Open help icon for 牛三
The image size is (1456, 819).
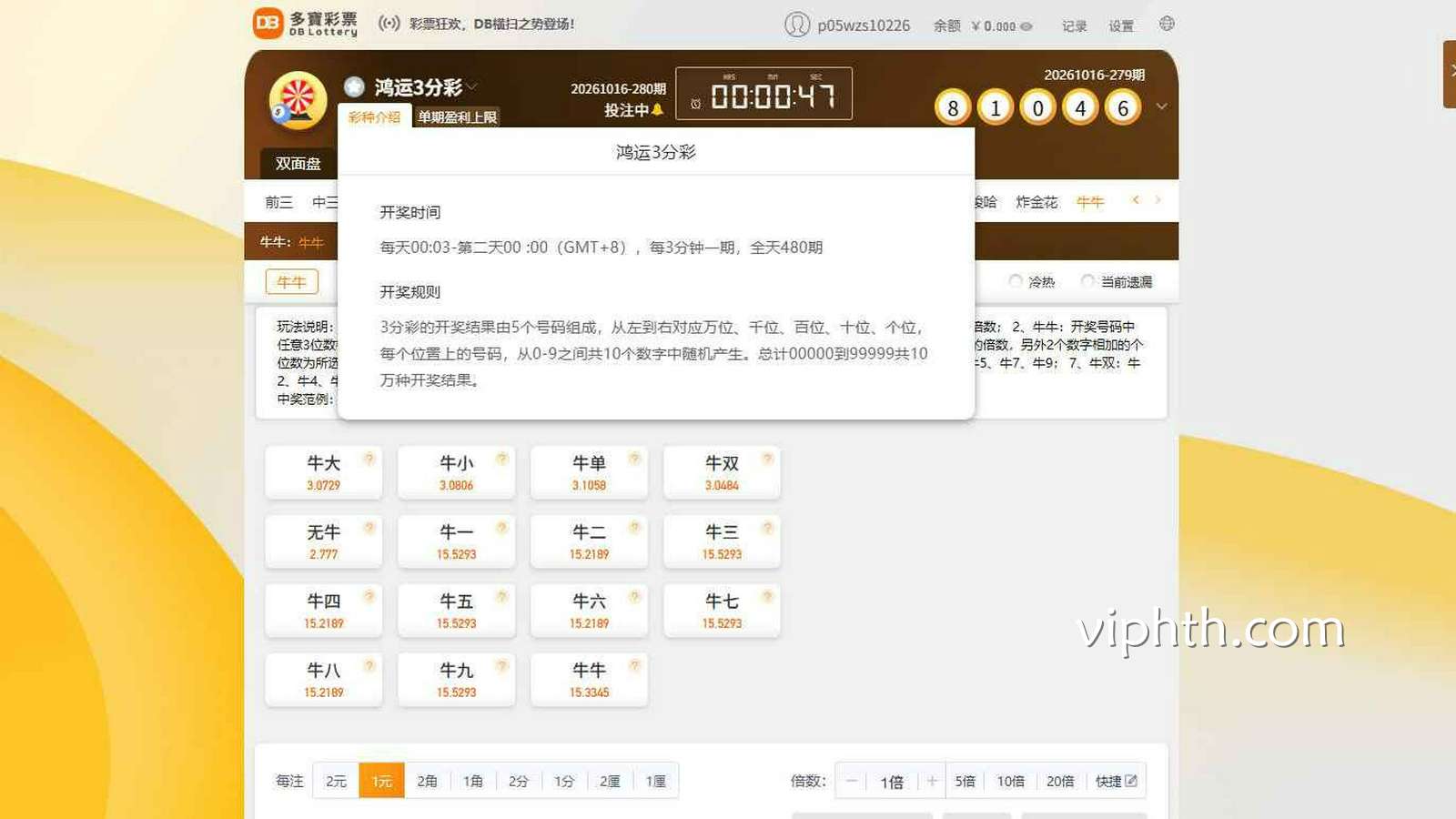[x=767, y=528]
